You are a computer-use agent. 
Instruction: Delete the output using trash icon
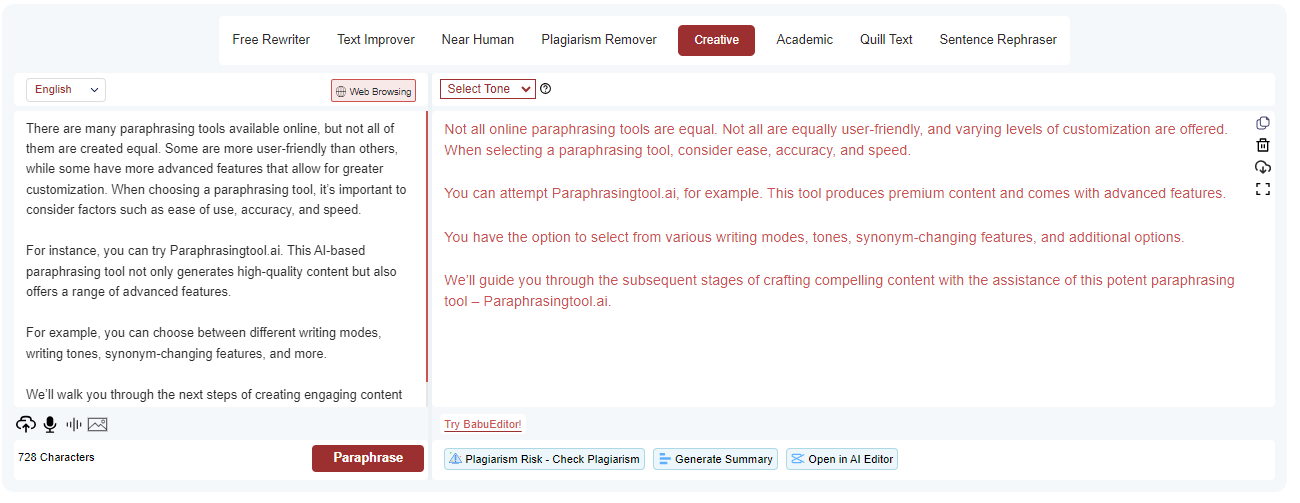click(1263, 145)
